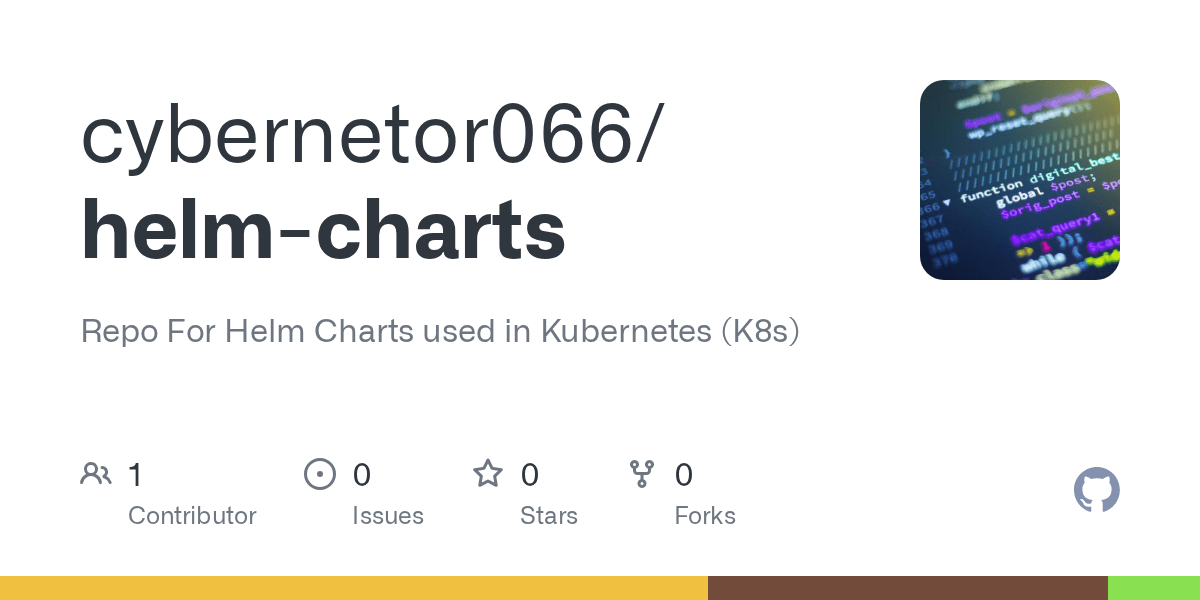The width and height of the screenshot is (1200, 600).
Task: Click the forks count number 0
Action: [x=684, y=475]
